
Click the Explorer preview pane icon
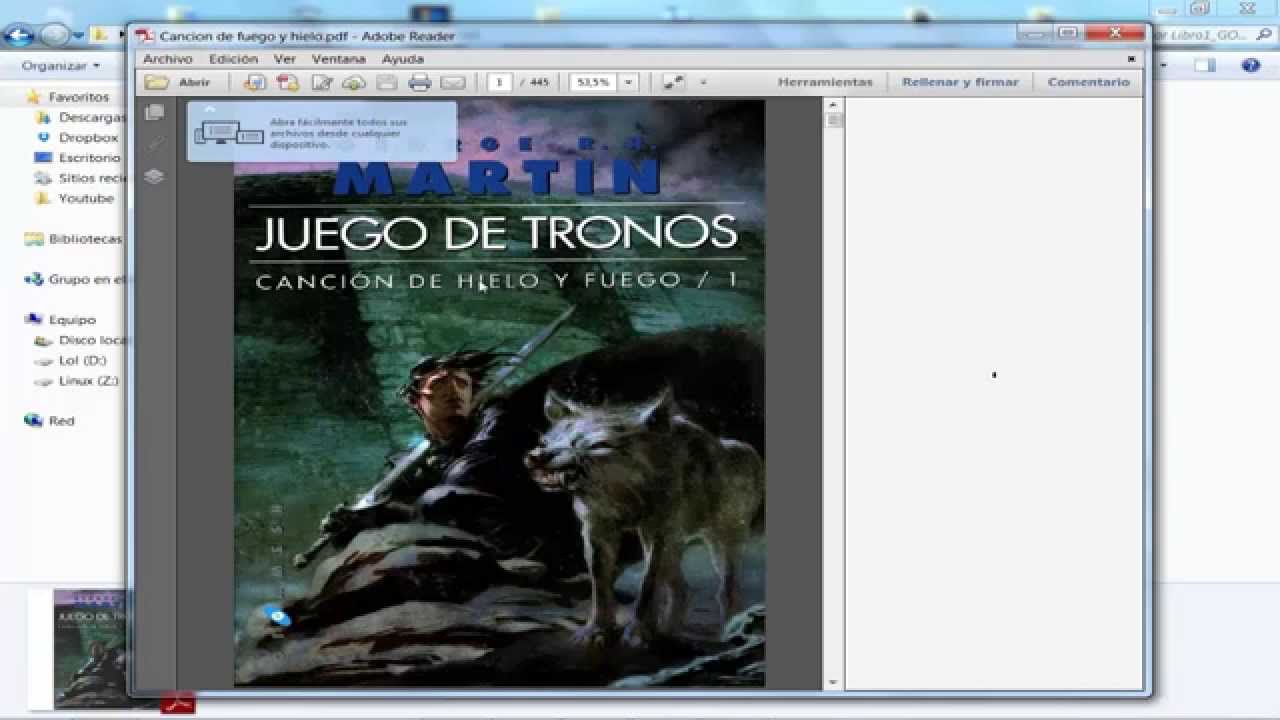pyautogui.click(x=1205, y=65)
